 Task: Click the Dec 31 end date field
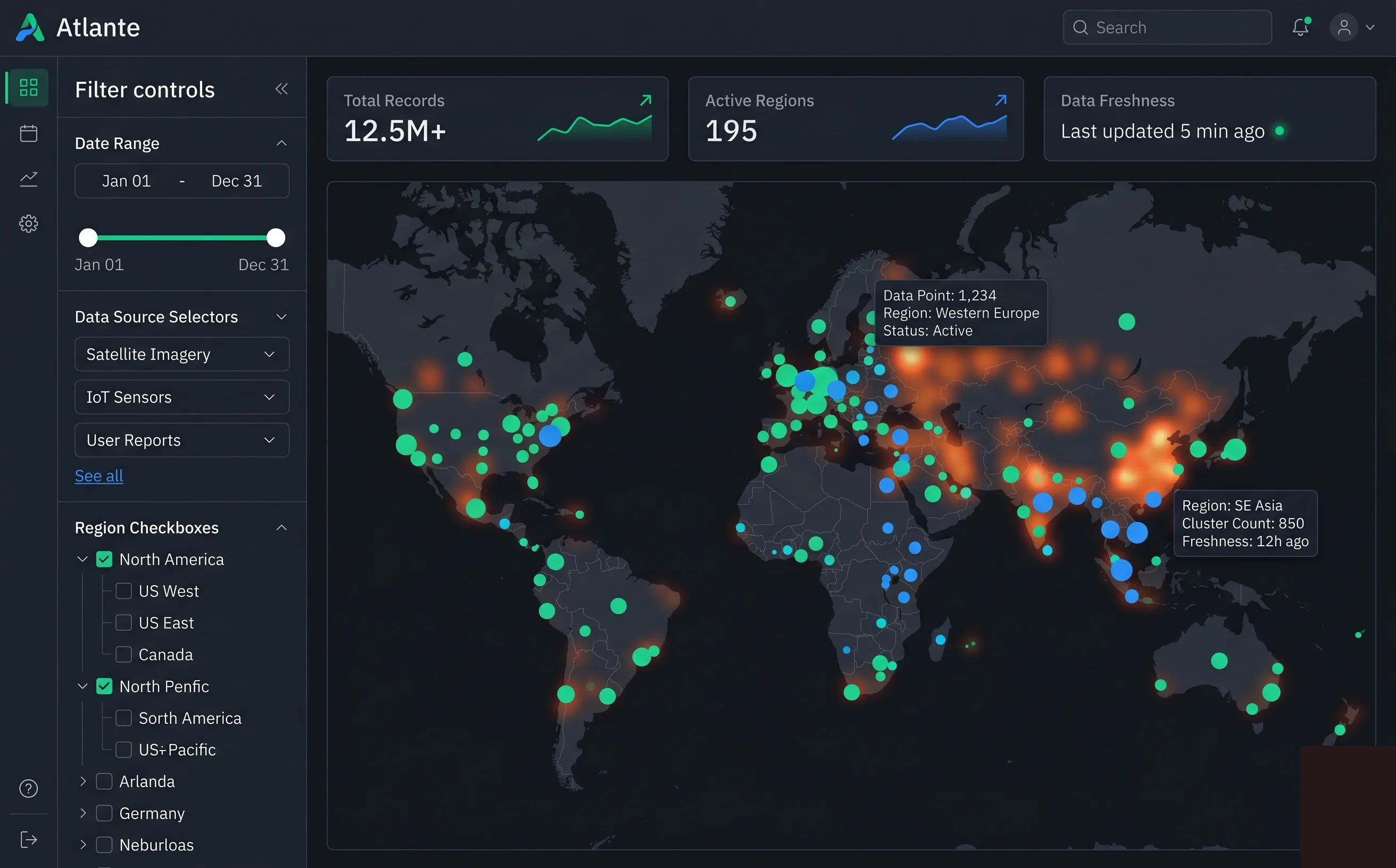237,181
